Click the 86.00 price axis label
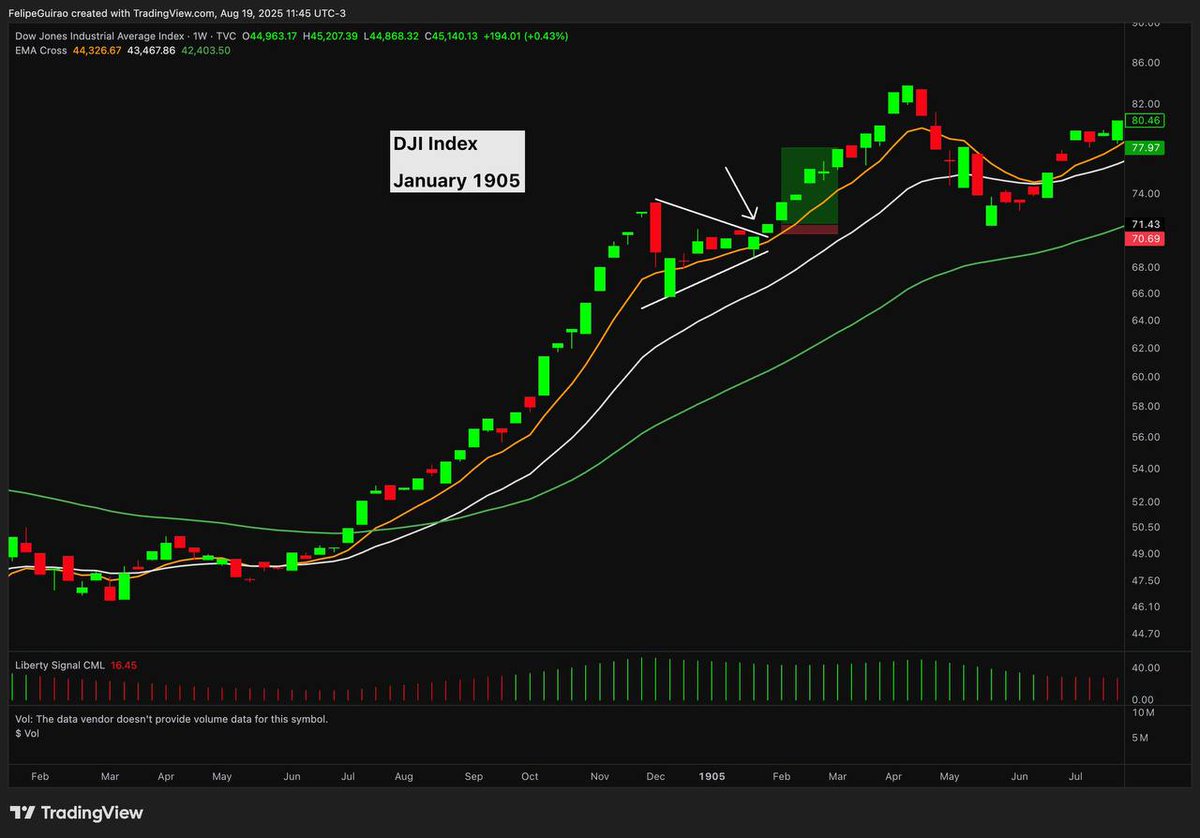This screenshot has height=838, width=1200. tap(1144, 63)
